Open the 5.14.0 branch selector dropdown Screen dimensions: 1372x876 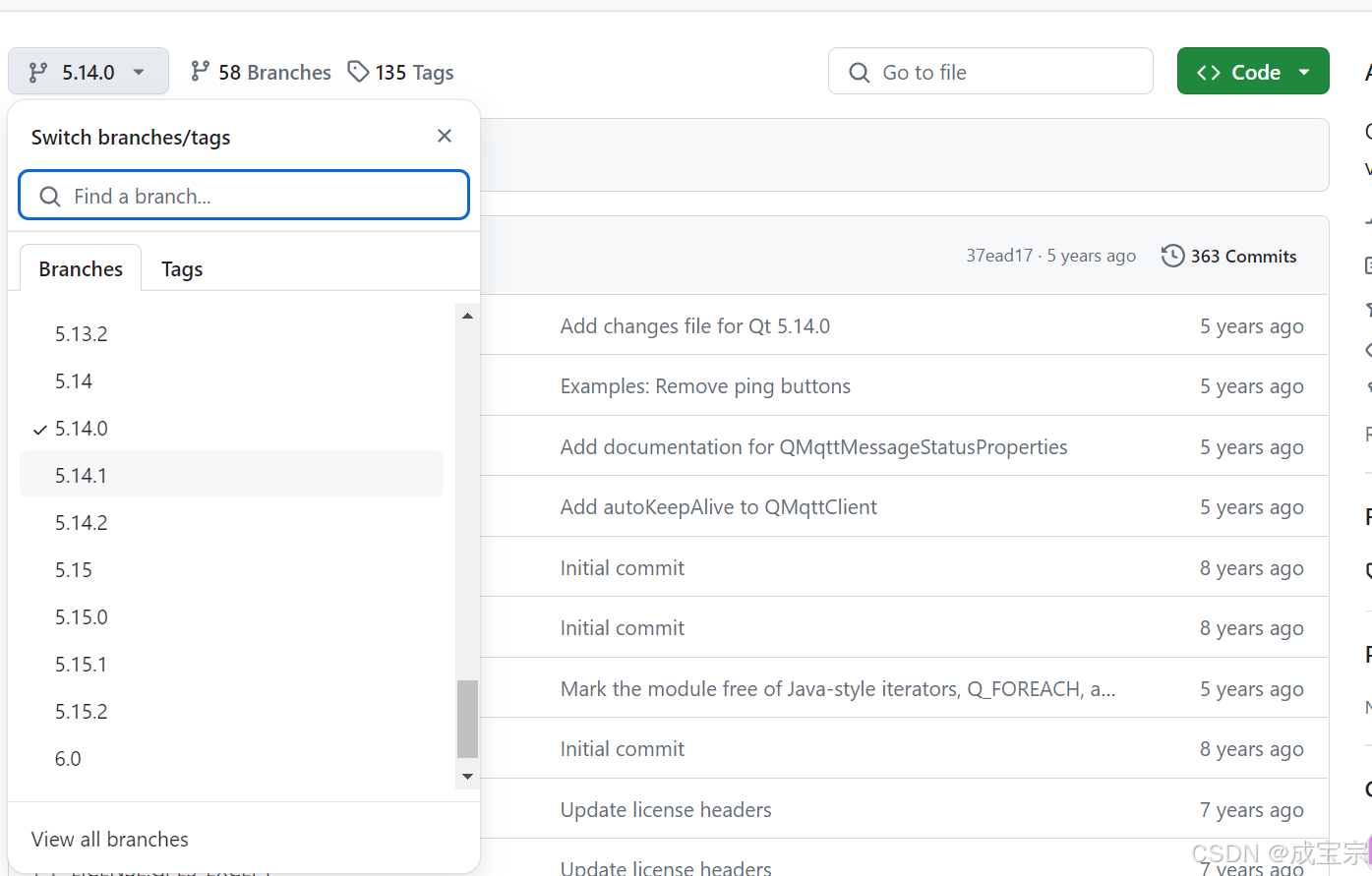pos(89,72)
